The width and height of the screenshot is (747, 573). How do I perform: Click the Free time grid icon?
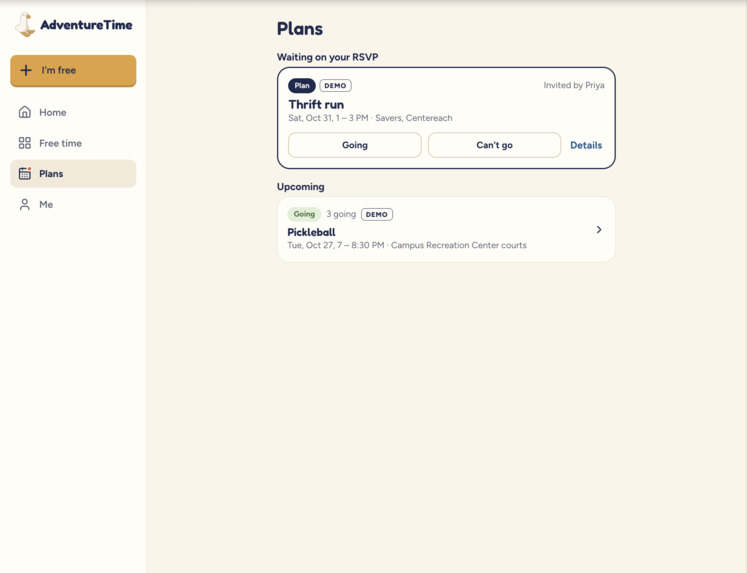click(25, 143)
